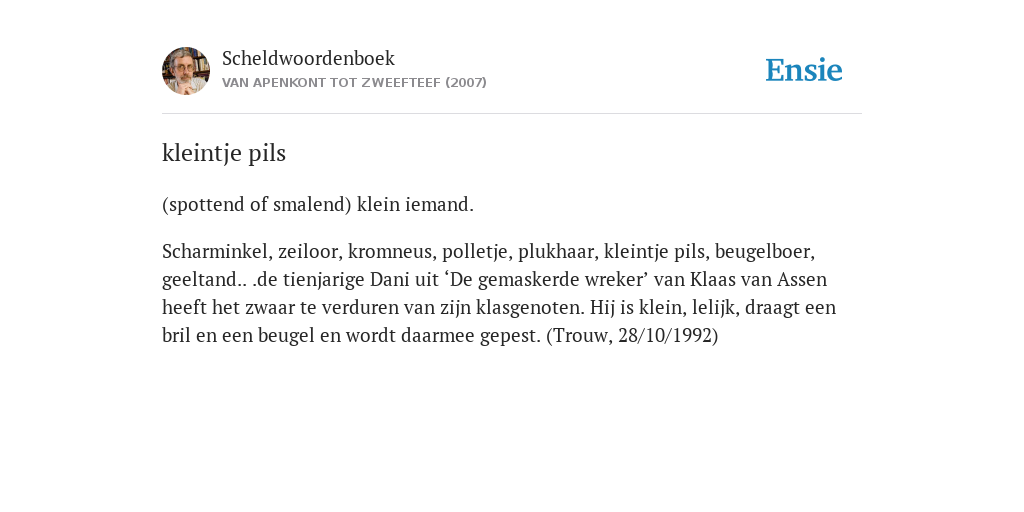This screenshot has width=1024, height=512.
Task: Click the word 'beugelboer' in the quote
Action: click(x=765, y=251)
